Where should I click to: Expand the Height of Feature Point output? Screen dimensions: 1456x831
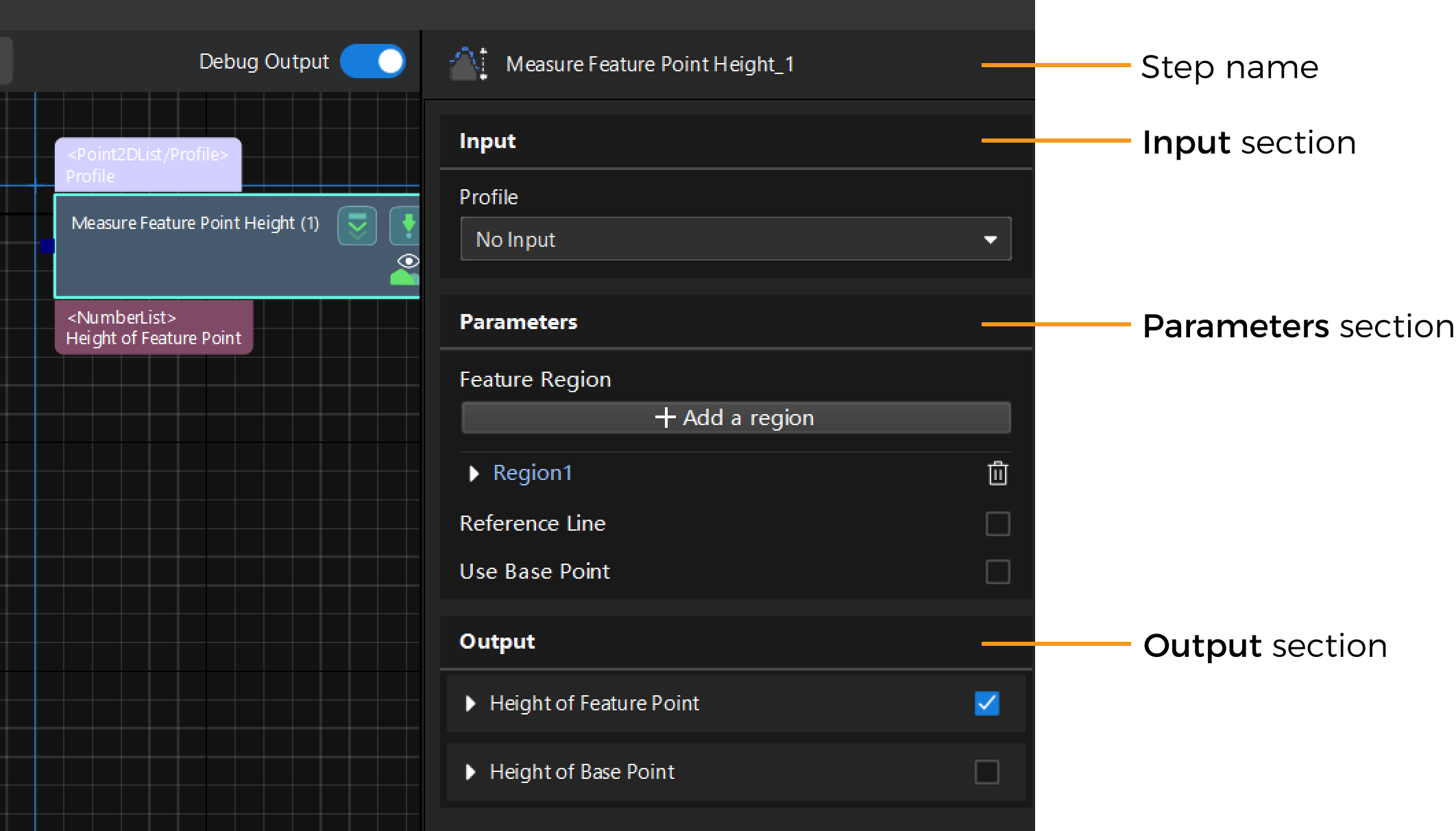click(470, 703)
